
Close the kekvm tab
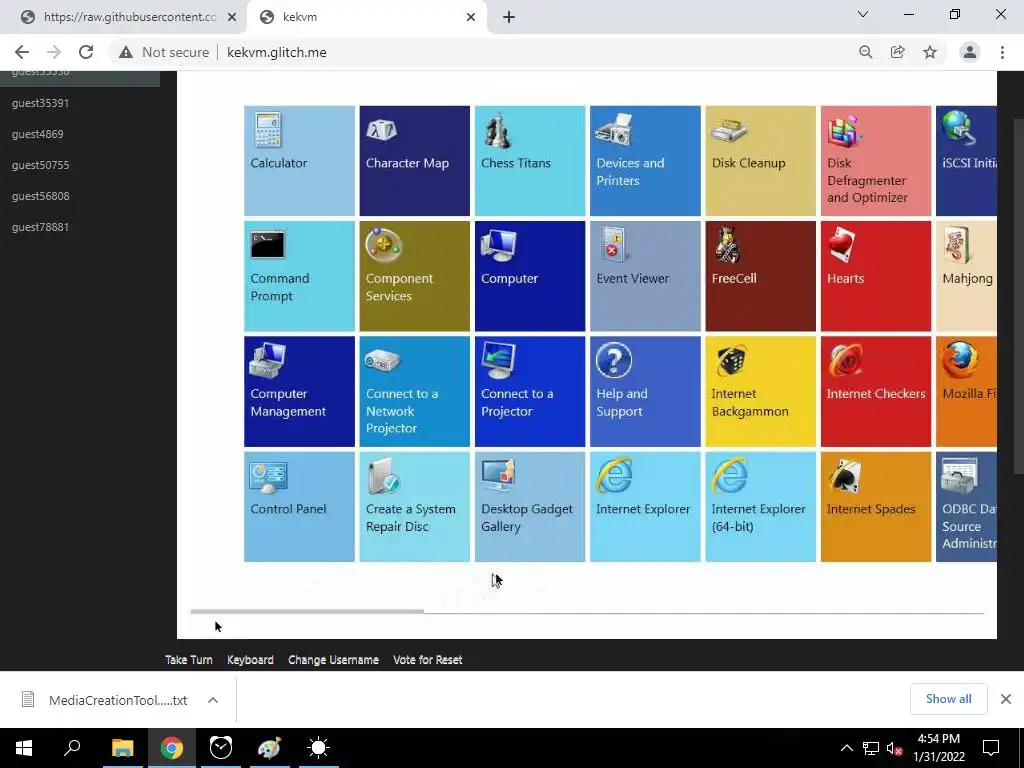point(471,17)
